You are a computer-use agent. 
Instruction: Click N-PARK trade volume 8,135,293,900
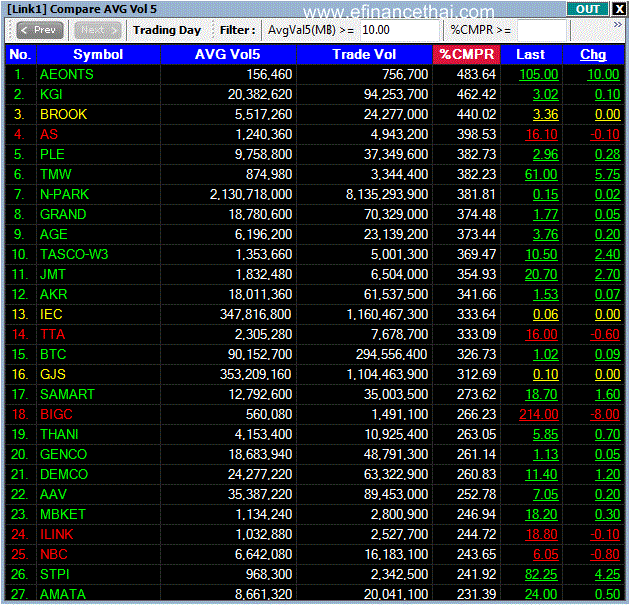pos(387,194)
